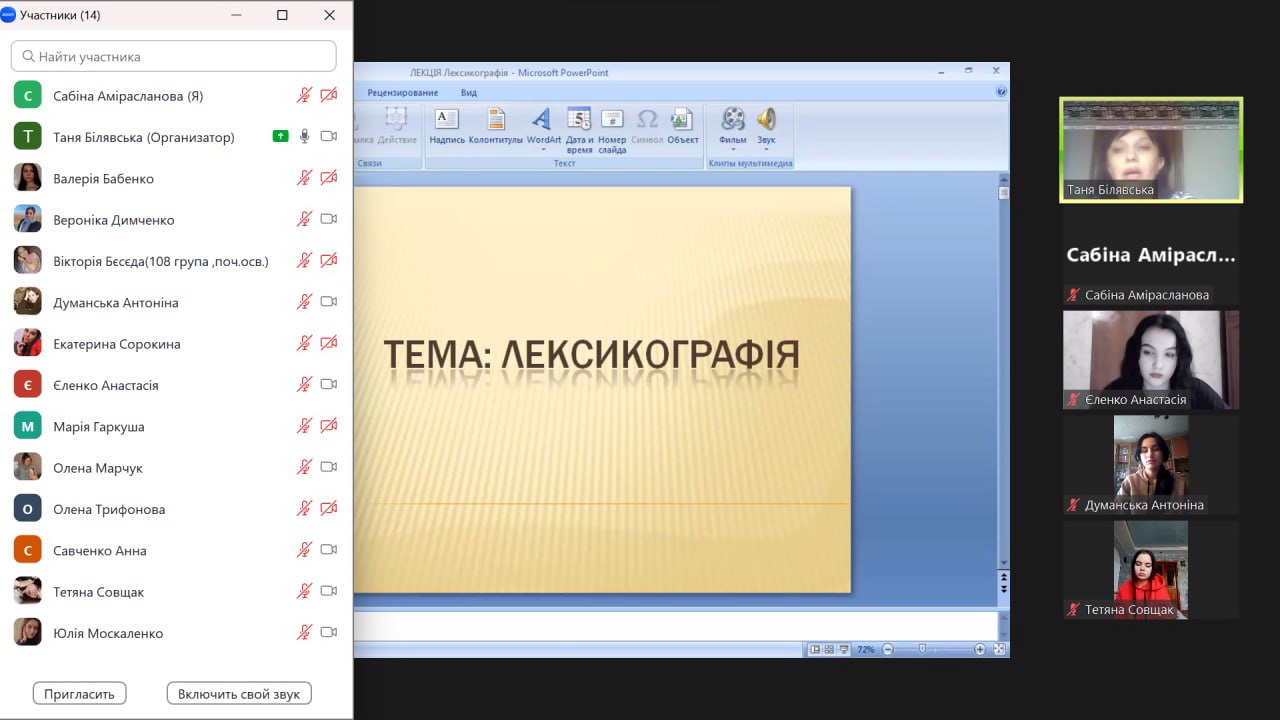Switch to the Вид ribbon tab
The height and width of the screenshot is (720, 1280).
468,93
